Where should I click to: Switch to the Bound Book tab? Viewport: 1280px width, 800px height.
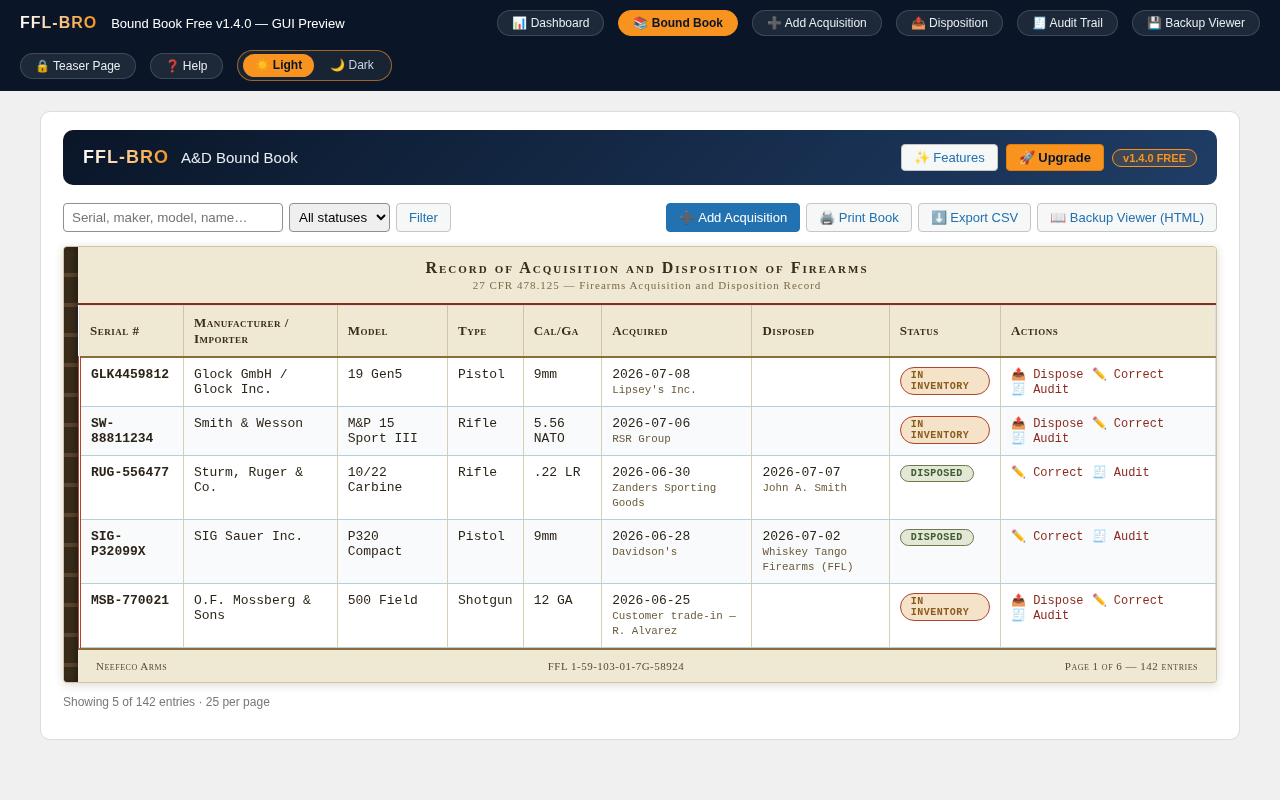[678, 23]
